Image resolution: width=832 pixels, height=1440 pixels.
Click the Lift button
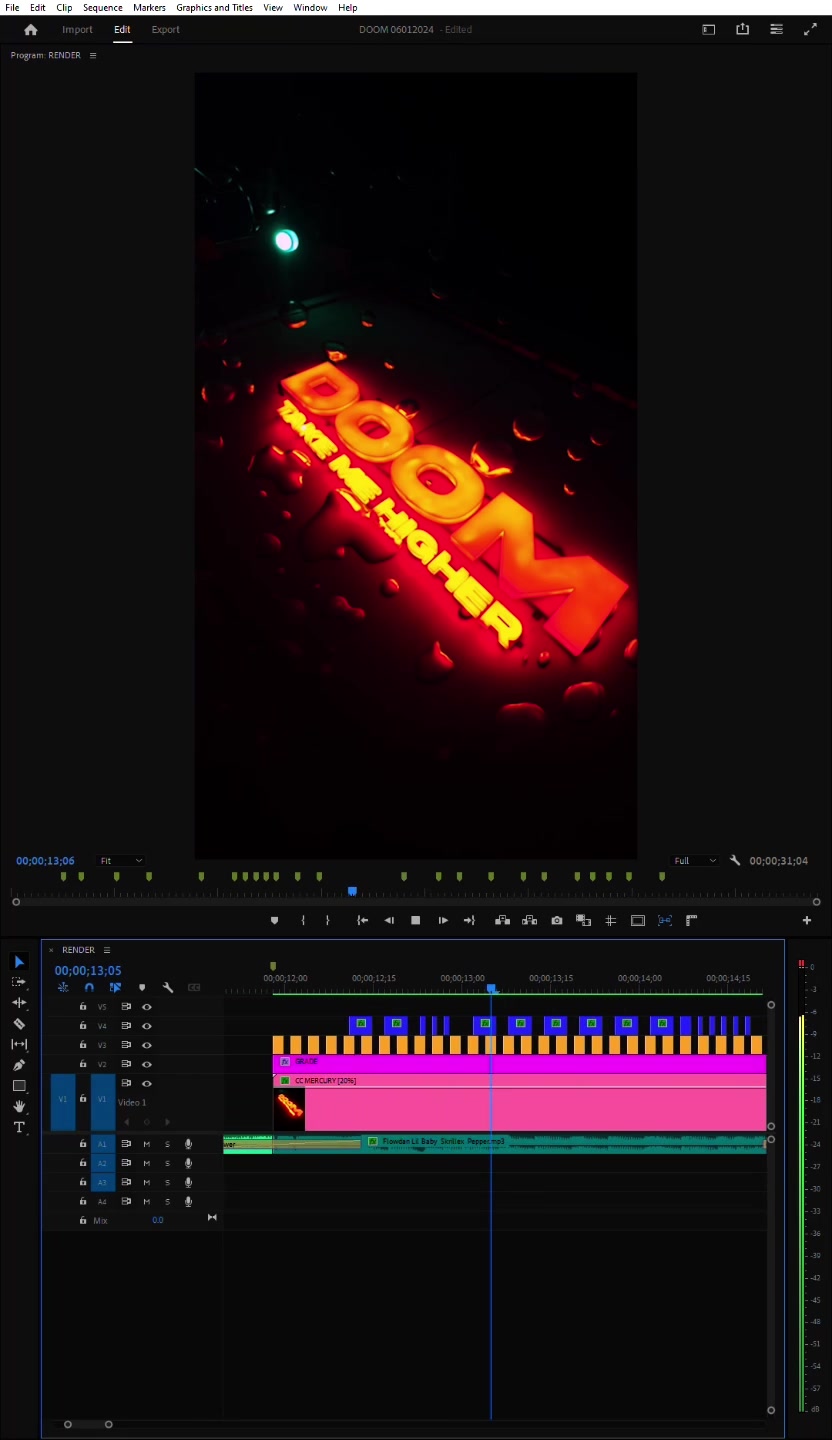[x=503, y=920]
